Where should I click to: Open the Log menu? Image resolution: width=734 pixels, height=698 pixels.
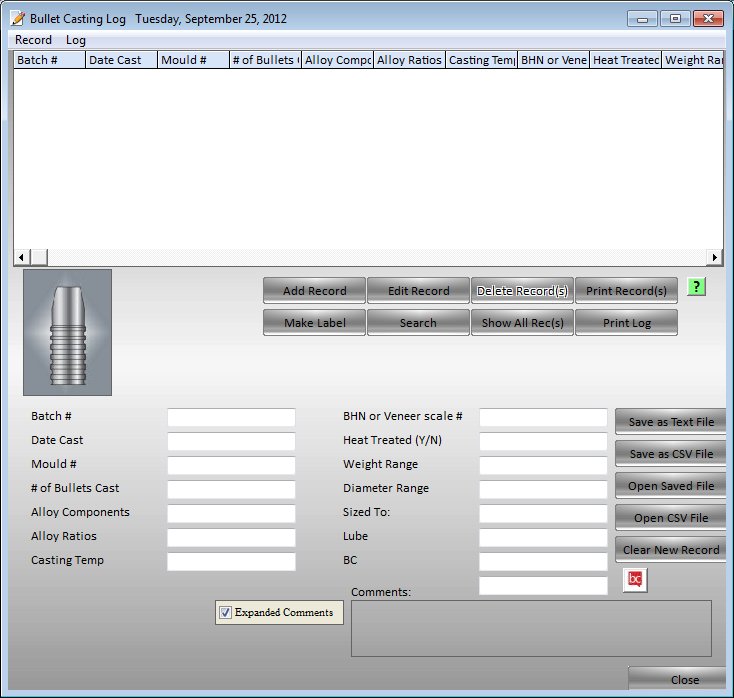(x=76, y=40)
